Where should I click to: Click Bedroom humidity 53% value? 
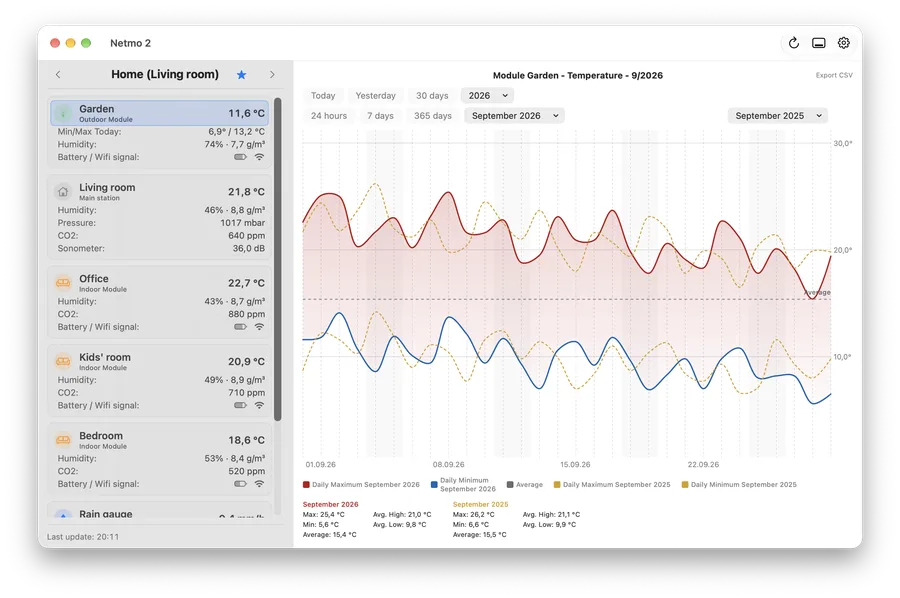point(234,459)
